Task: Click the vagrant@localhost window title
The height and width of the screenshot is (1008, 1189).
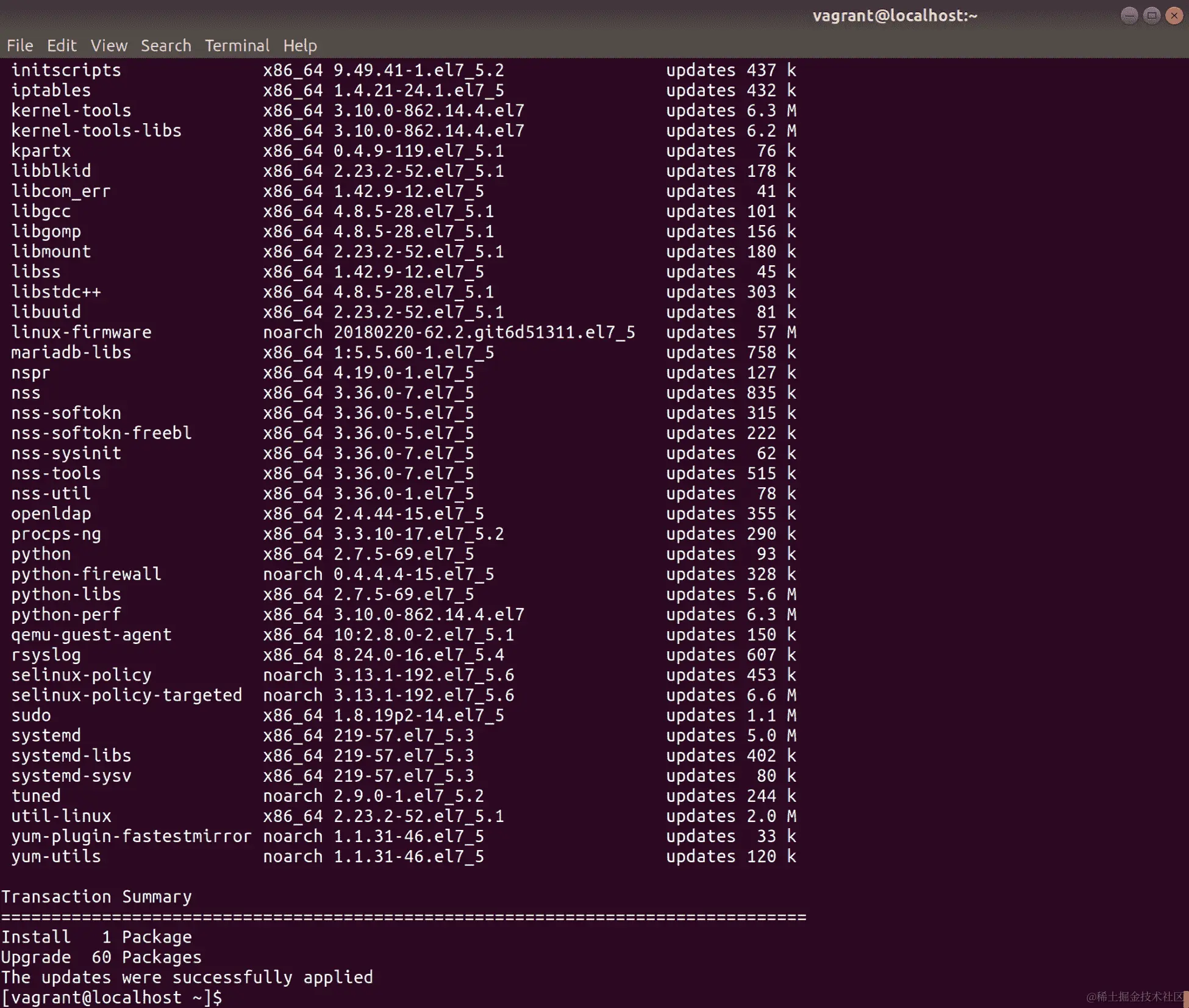Action: [894, 16]
